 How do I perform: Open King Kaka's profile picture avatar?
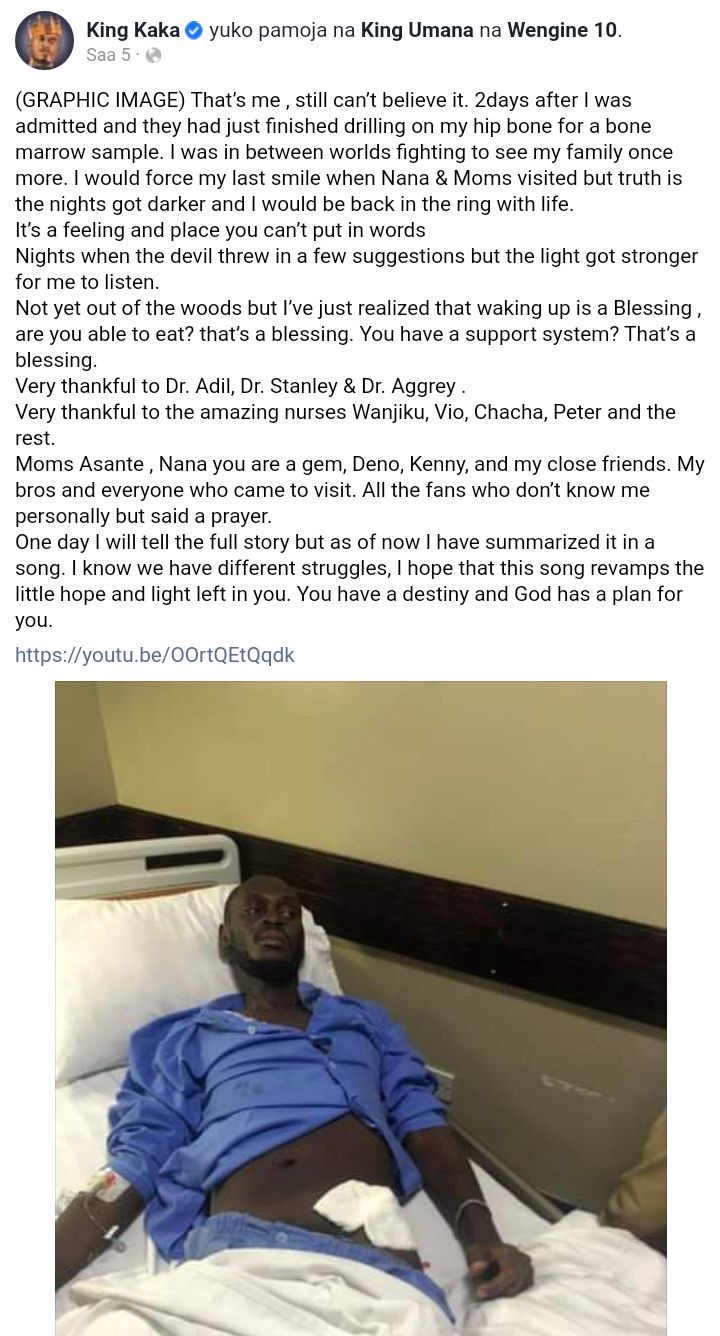point(44,41)
